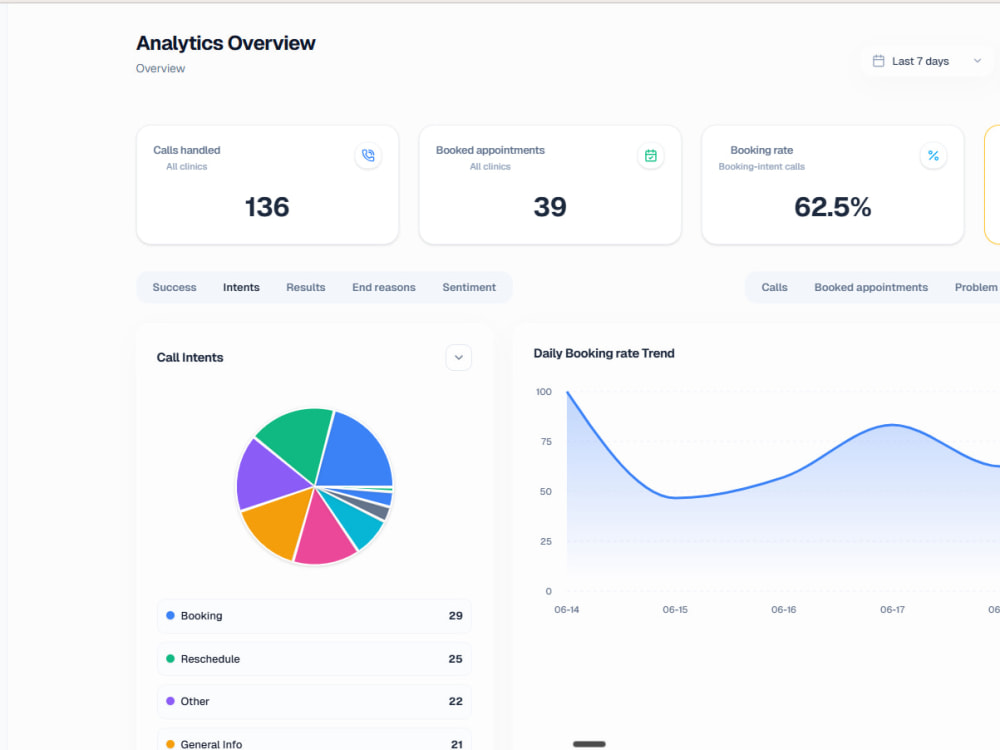Click the Booking rate value 62.5%

(x=832, y=207)
